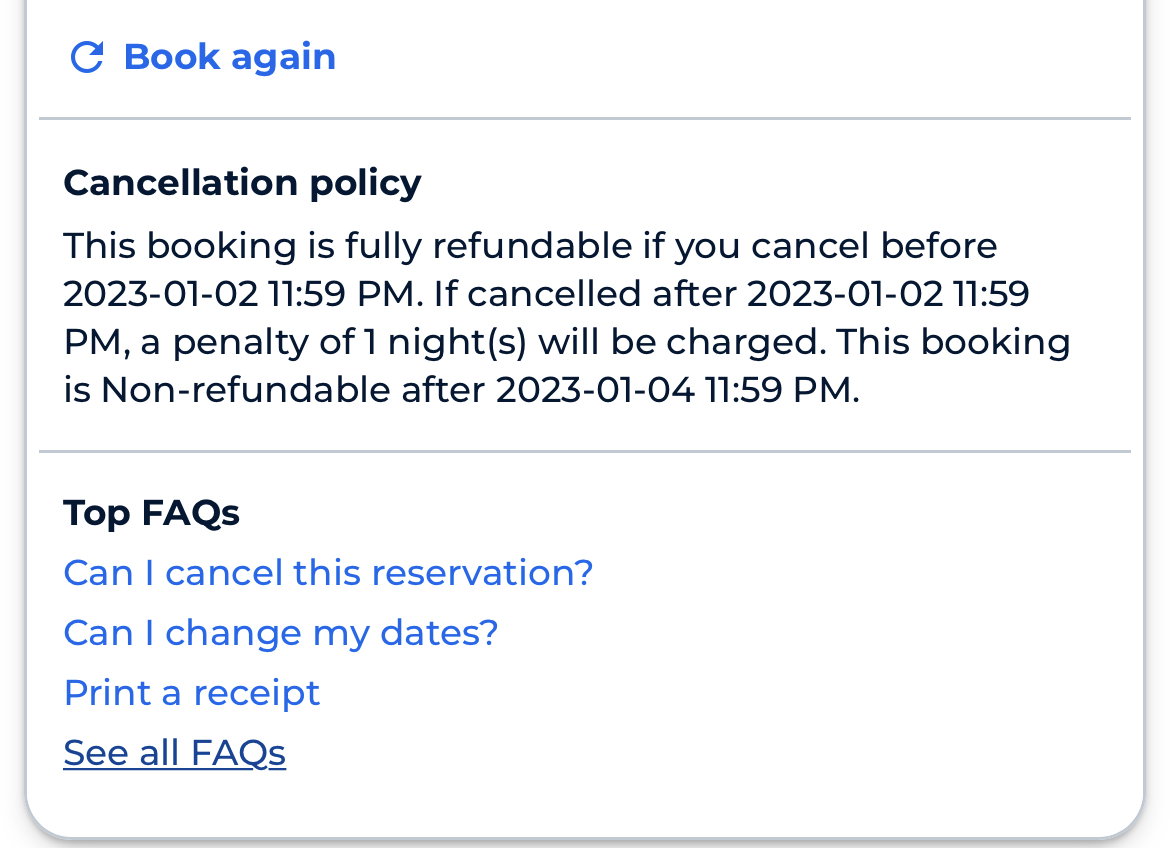The width and height of the screenshot is (1170, 848).
Task: Click the Cancellation policy heading
Action: pos(242,182)
